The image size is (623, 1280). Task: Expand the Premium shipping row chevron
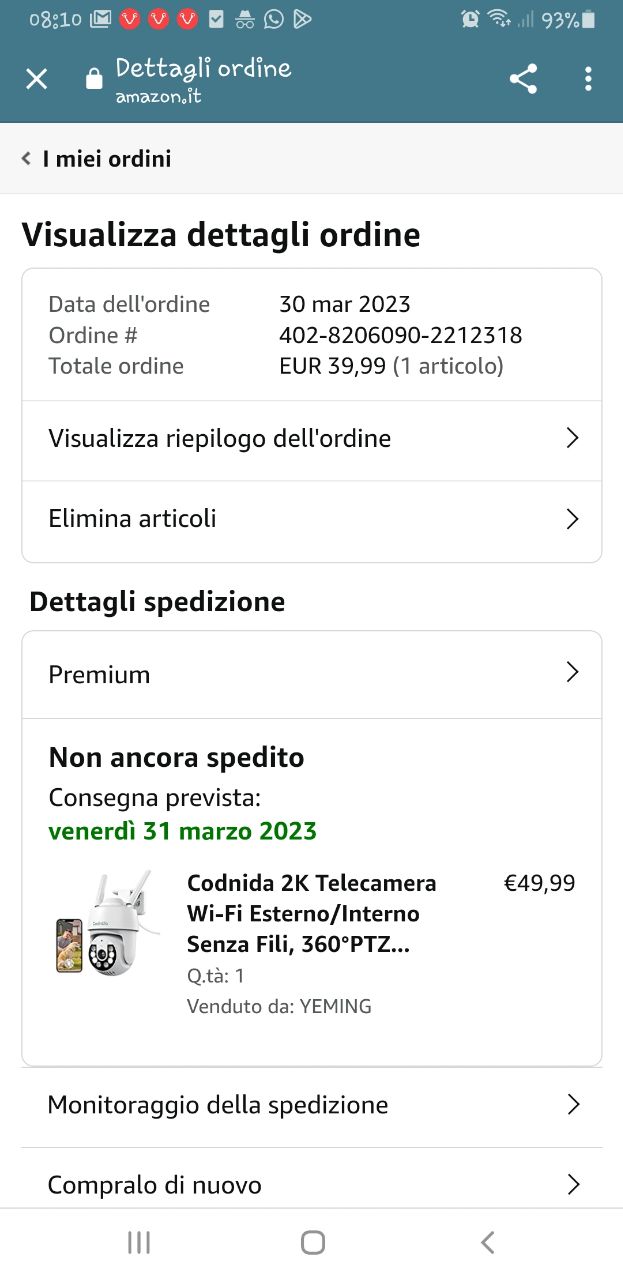tap(572, 673)
